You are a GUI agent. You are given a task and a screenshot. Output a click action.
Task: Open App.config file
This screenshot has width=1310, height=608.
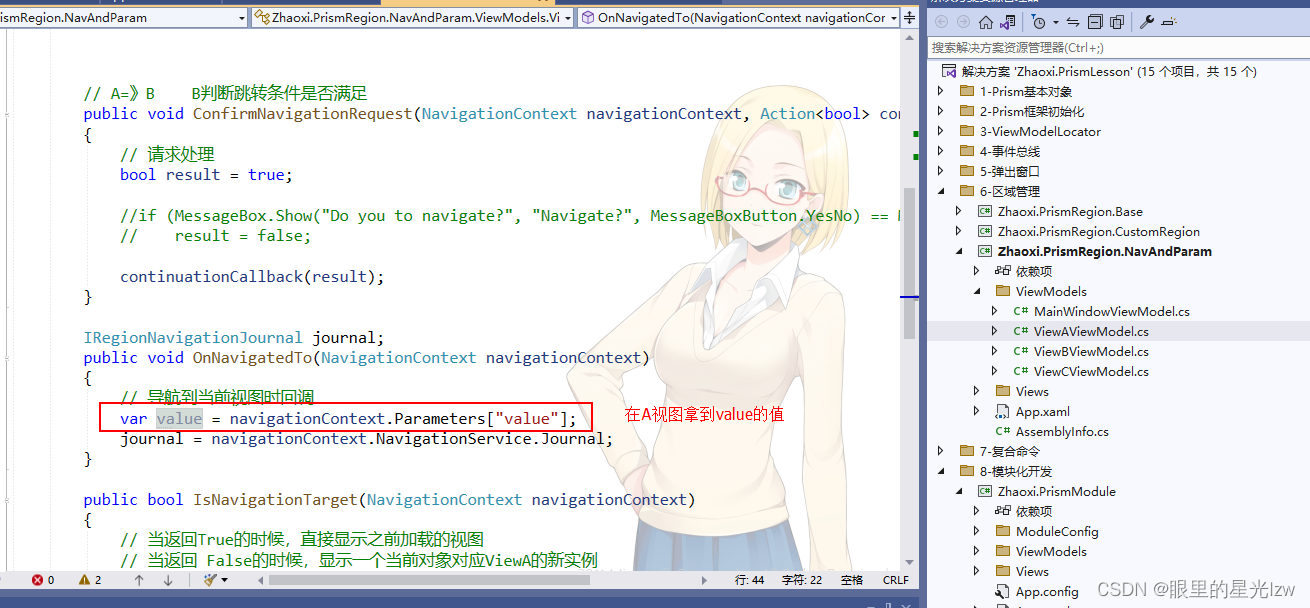[x=1047, y=591]
